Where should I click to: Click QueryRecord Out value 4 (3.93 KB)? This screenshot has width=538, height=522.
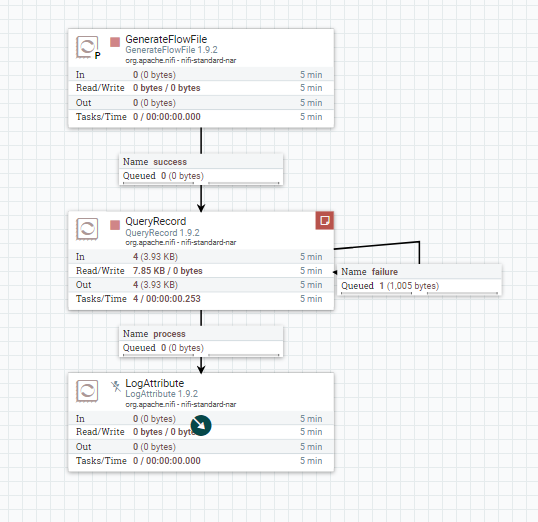155,285
